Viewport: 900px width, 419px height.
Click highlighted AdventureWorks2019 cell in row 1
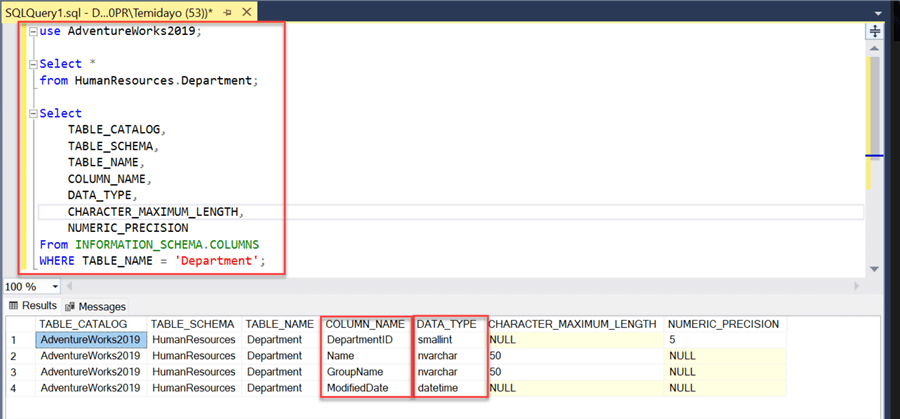[x=91, y=340]
